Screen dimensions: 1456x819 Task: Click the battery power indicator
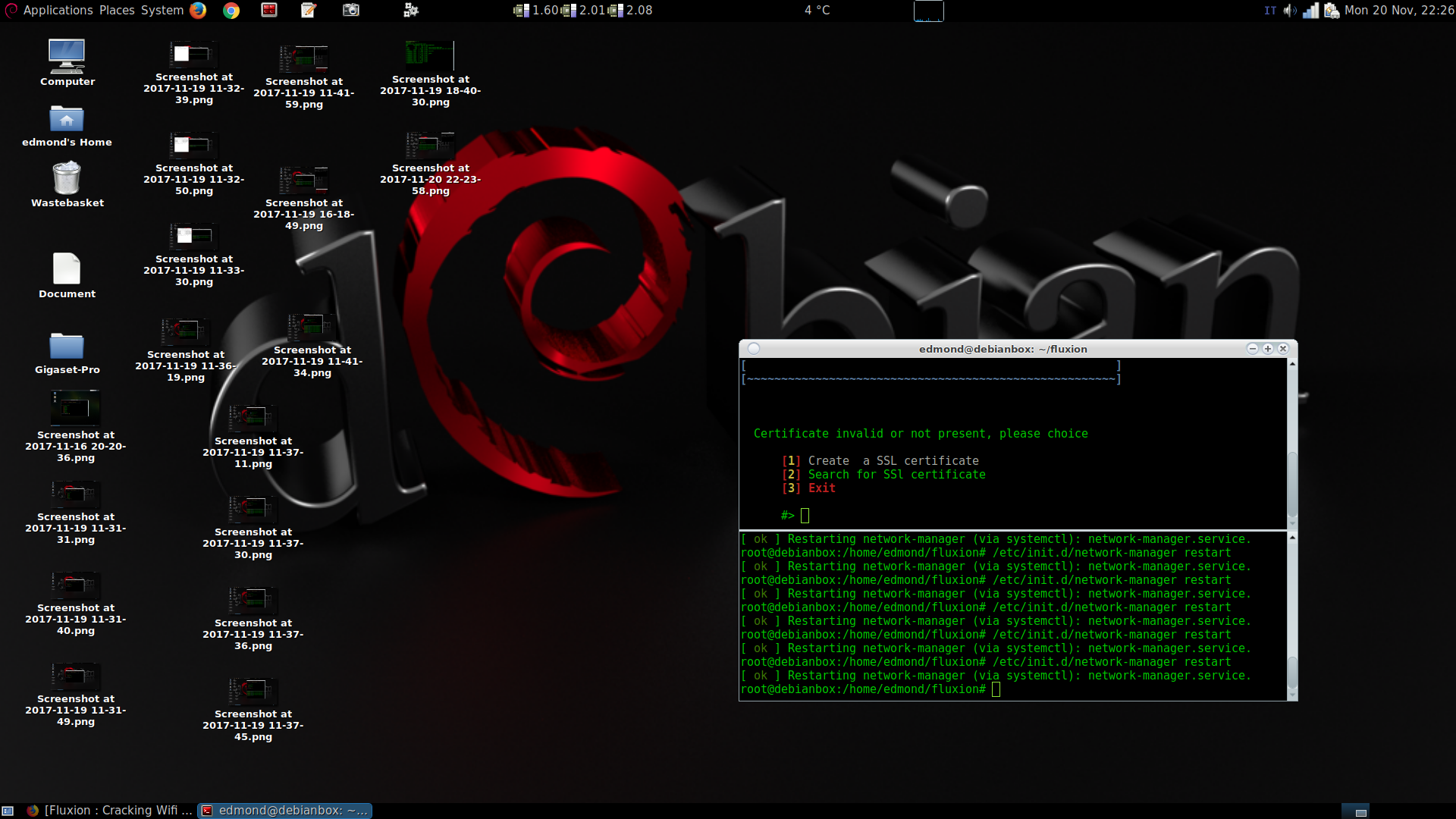(1332, 11)
